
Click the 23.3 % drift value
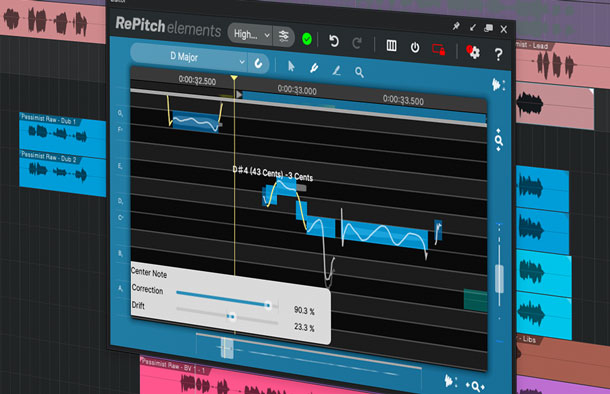(304, 327)
